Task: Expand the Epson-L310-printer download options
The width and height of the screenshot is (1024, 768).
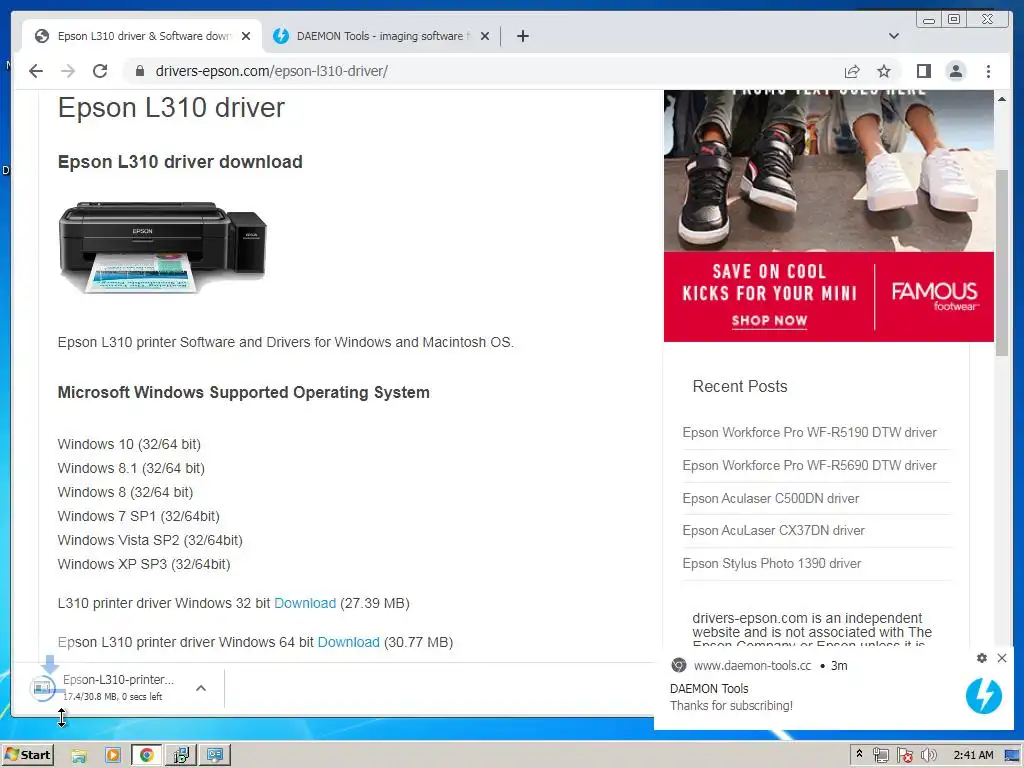Action: pos(201,688)
